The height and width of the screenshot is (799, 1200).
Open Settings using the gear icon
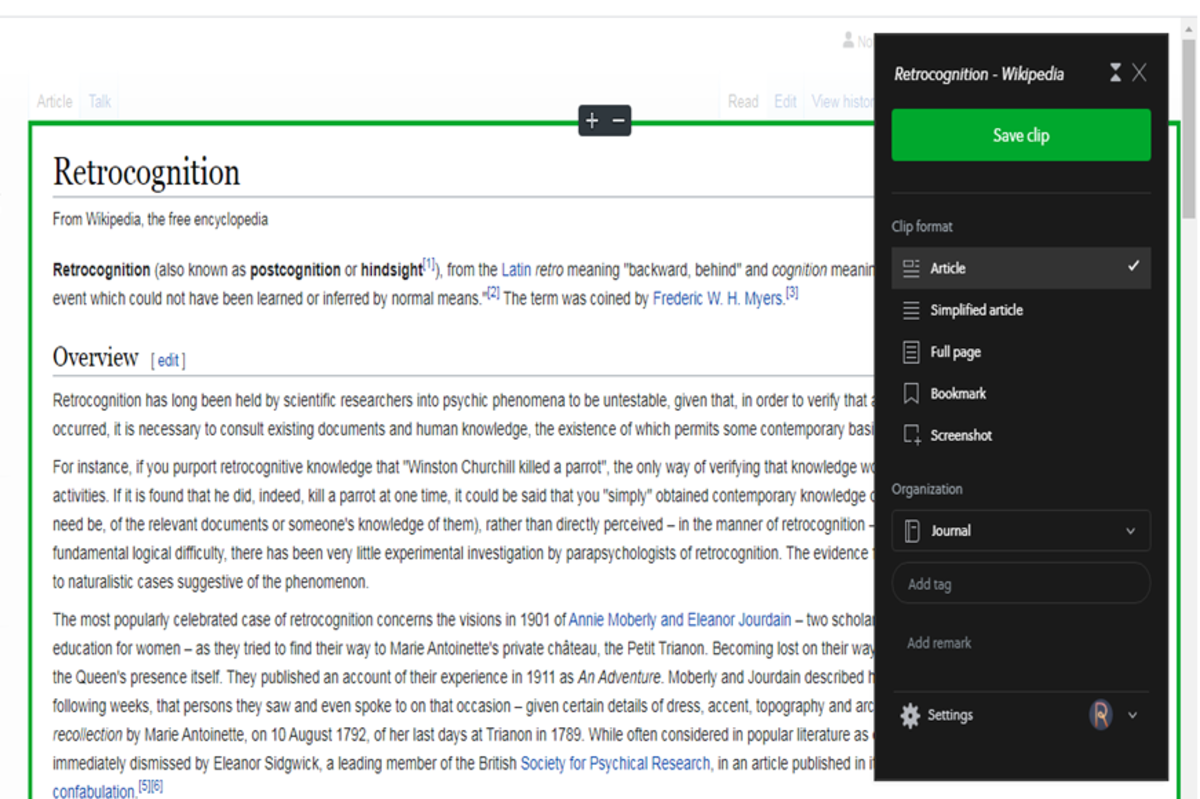click(x=909, y=715)
